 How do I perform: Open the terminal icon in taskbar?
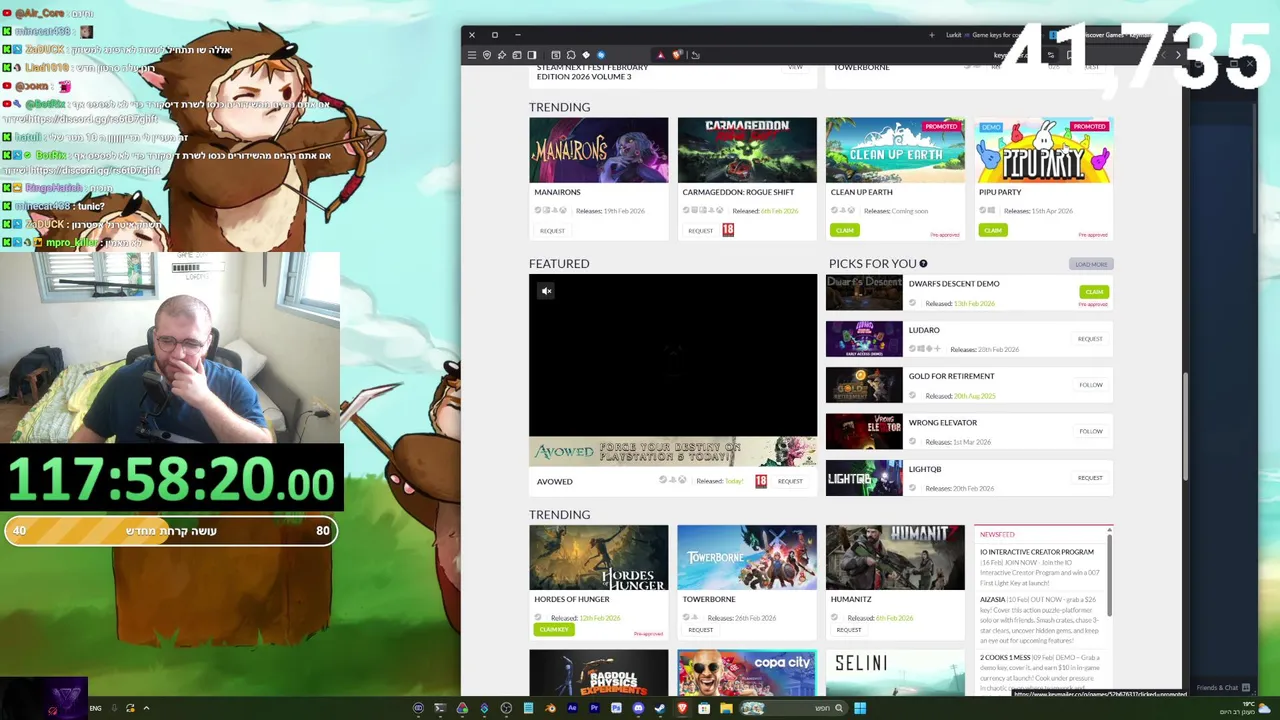(x=440, y=708)
